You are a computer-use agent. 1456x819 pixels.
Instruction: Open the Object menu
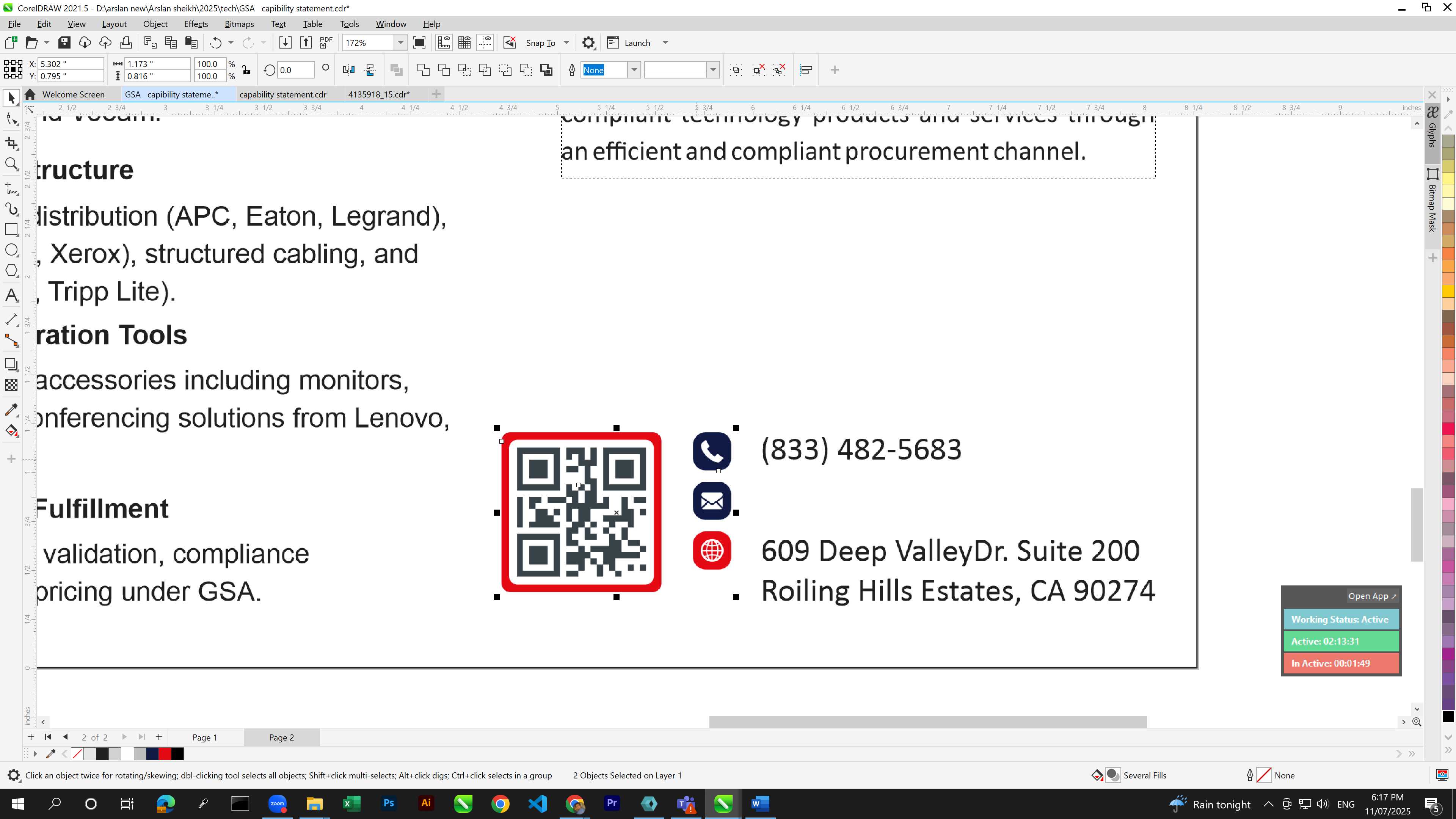(155, 24)
